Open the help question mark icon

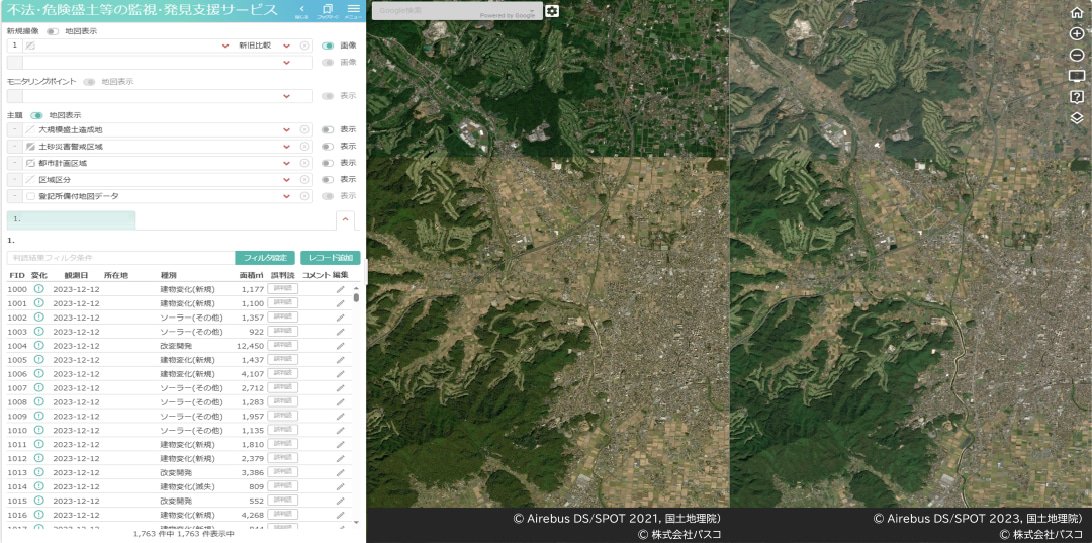pos(1077,96)
